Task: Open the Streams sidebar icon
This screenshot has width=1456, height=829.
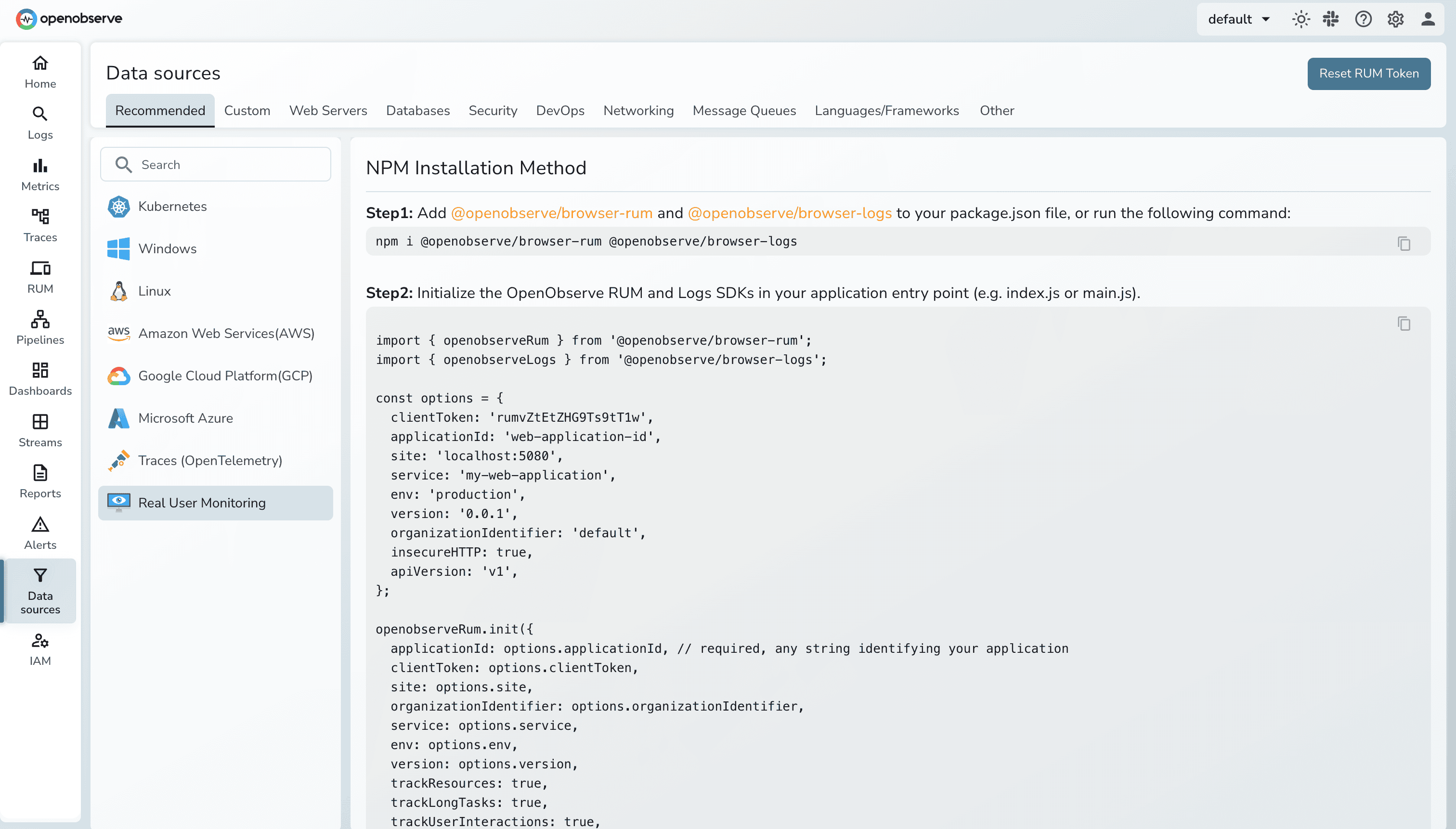Action: [39, 421]
